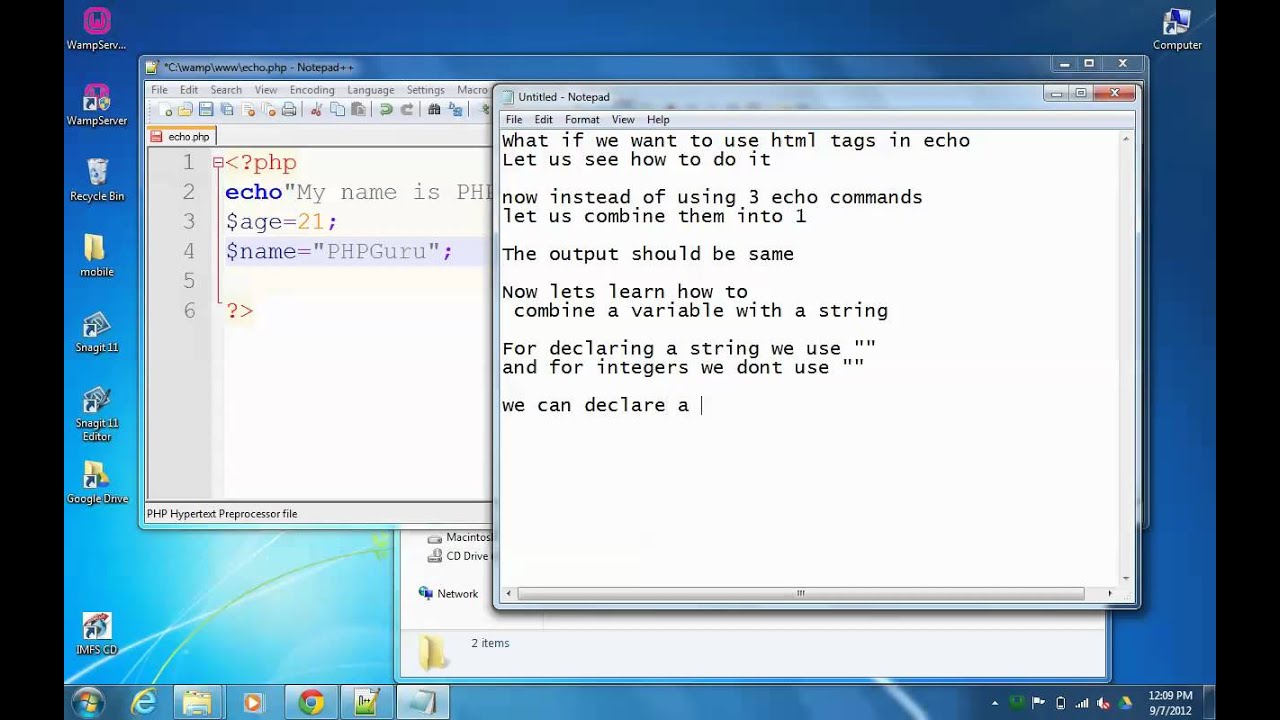Open the second WampServer desktop shortcut
The height and width of the screenshot is (720, 1280).
click(97, 104)
